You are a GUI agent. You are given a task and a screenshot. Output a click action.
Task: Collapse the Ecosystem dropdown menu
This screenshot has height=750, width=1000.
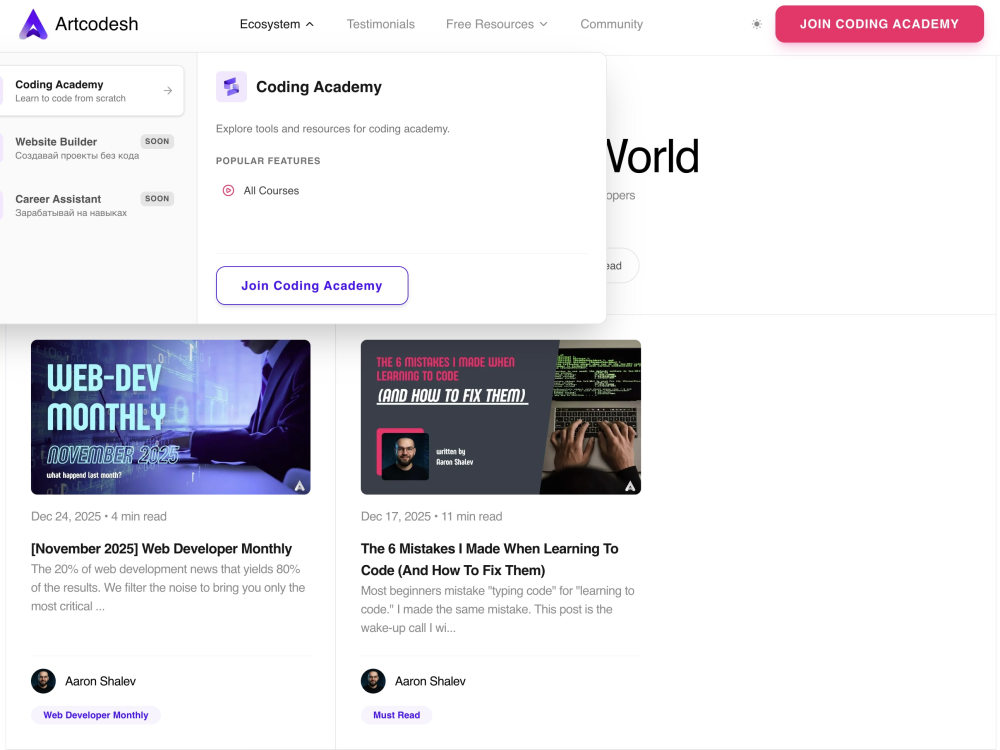277,24
